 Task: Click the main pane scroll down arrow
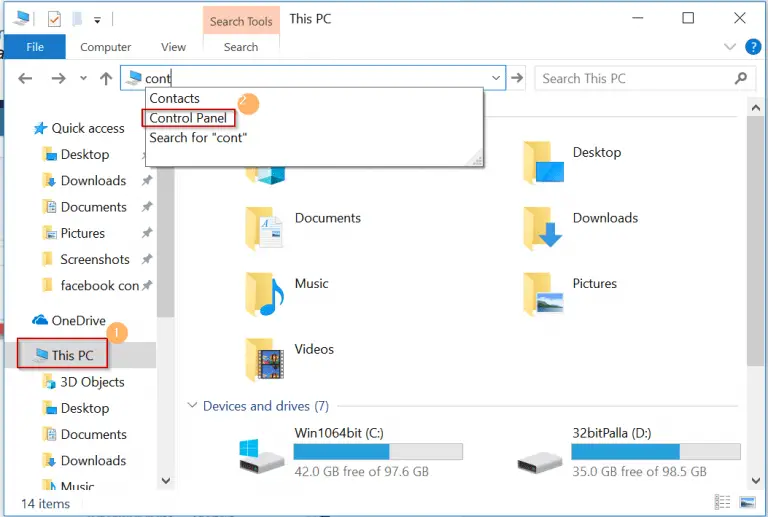coord(756,480)
